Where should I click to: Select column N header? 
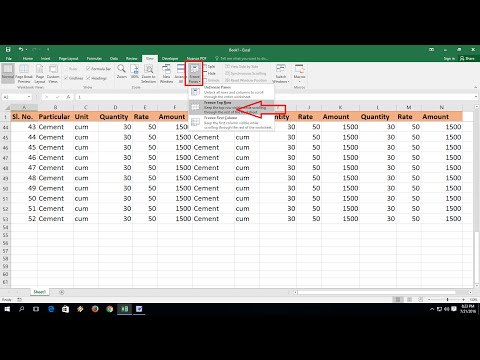(x=442, y=107)
